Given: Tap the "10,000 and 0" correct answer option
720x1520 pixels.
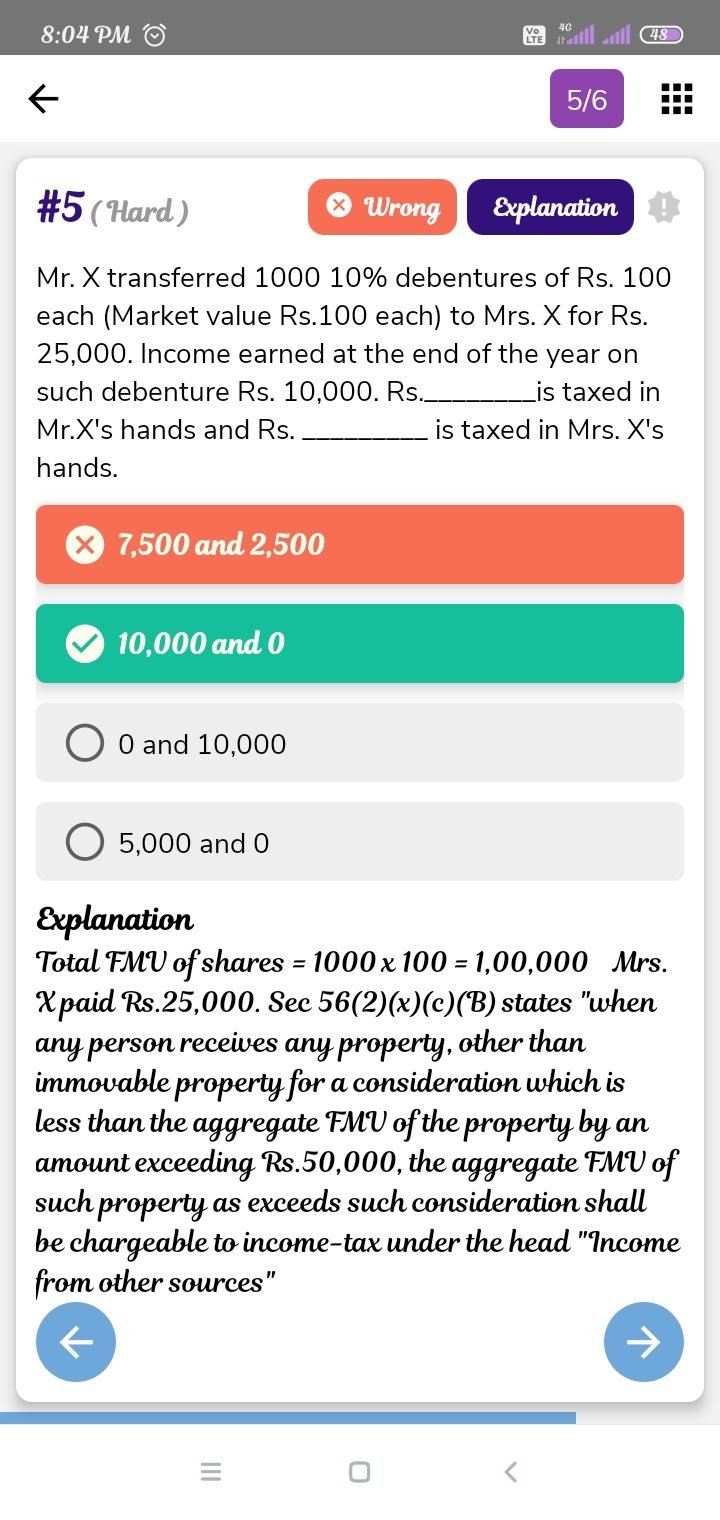Looking at the screenshot, I should tap(360, 643).
